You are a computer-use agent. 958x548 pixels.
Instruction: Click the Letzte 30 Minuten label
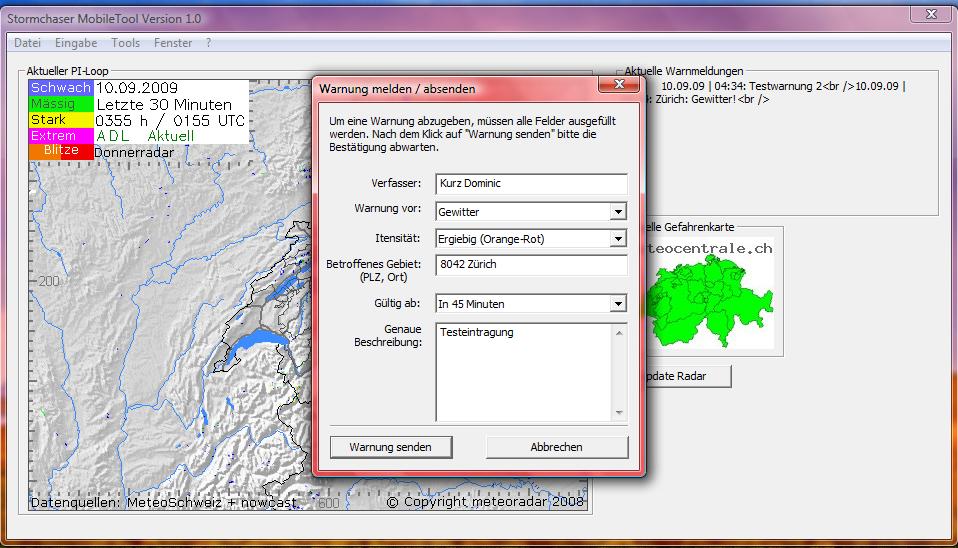(164, 104)
